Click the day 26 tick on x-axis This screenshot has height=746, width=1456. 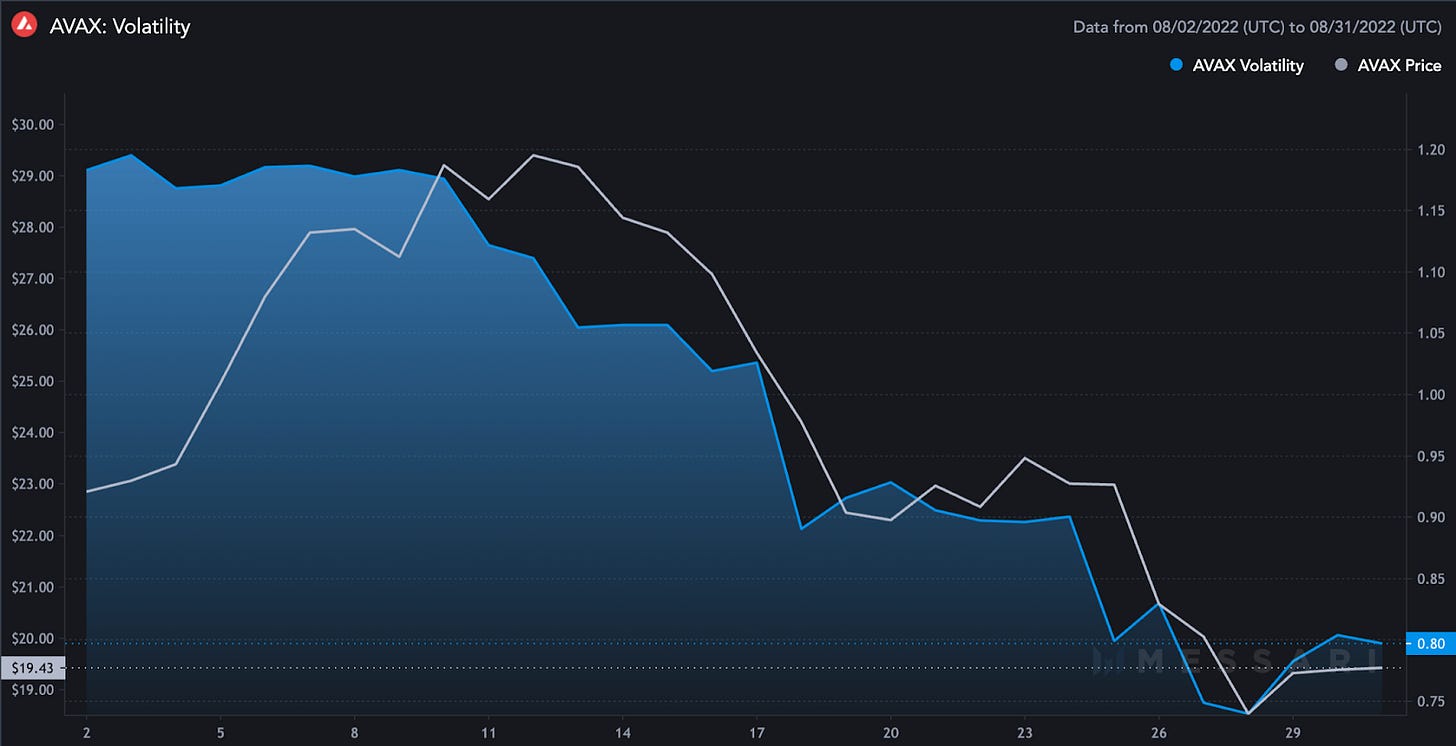pyautogui.click(x=1158, y=732)
